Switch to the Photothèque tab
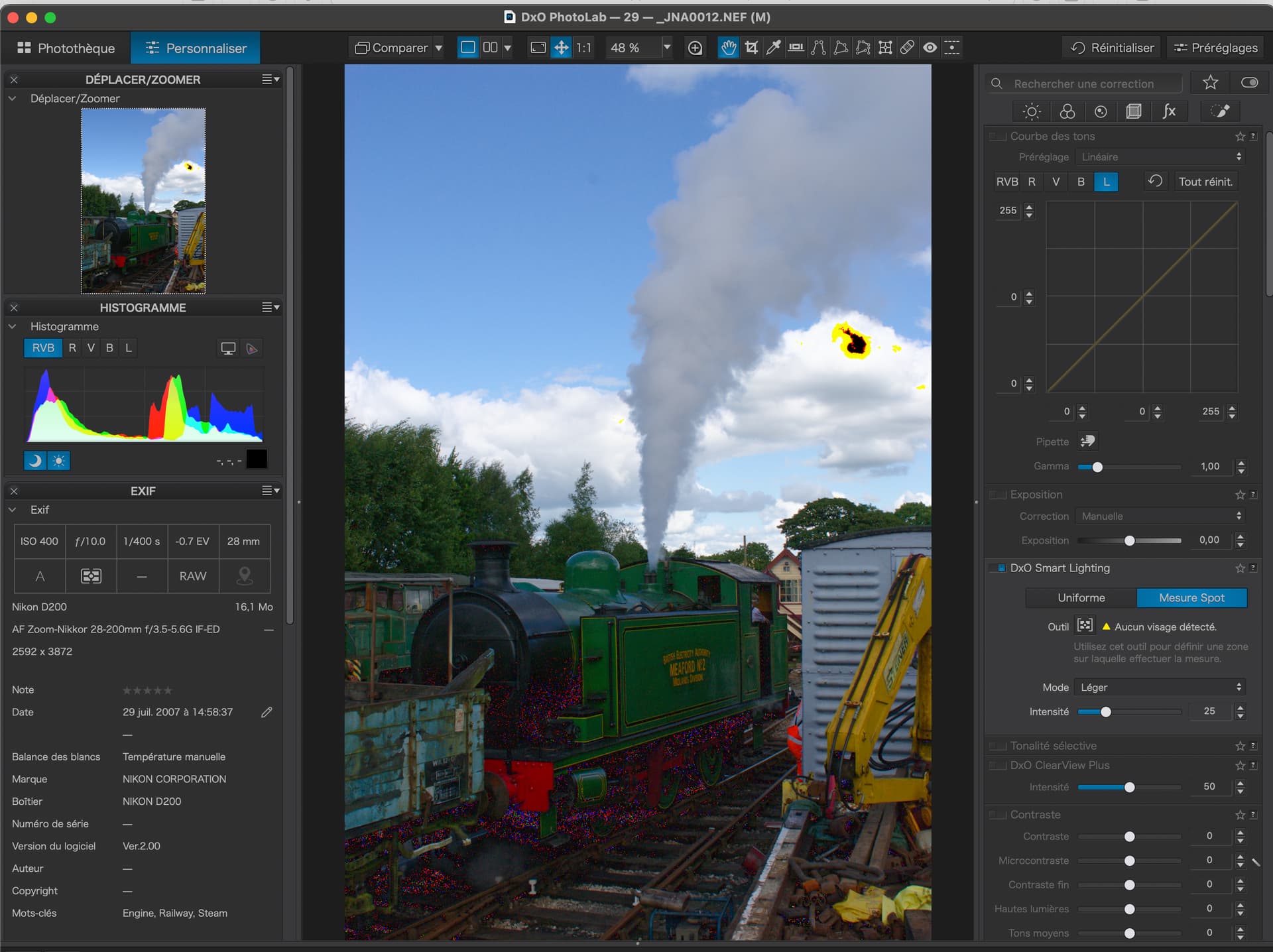This screenshot has height=952, width=1273. [66, 48]
